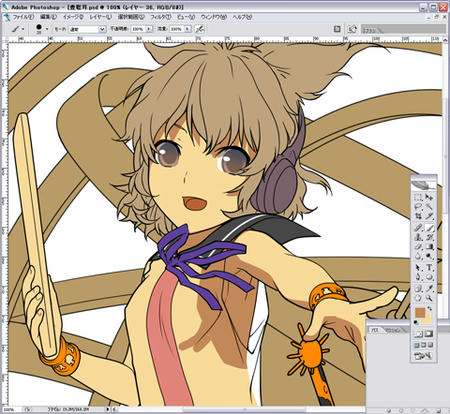The image size is (450, 414).
Task: Select the Clone Stamp tool
Action: [x=418, y=237]
